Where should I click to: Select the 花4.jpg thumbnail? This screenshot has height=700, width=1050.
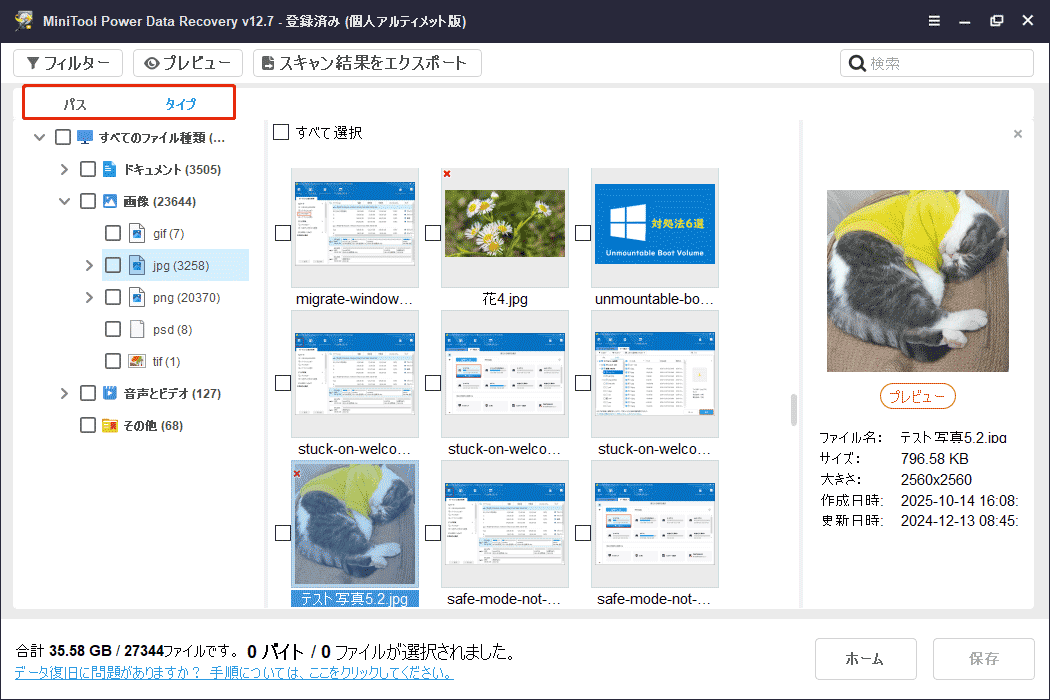click(x=504, y=228)
